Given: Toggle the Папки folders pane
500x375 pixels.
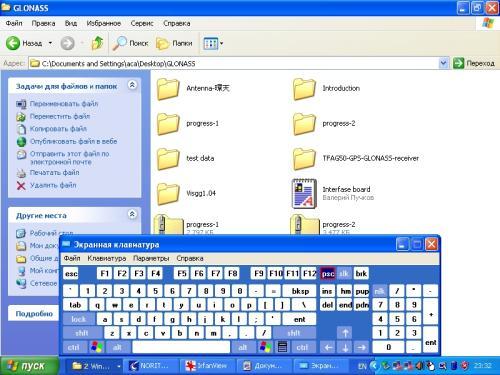Looking at the screenshot, I should [x=174, y=43].
